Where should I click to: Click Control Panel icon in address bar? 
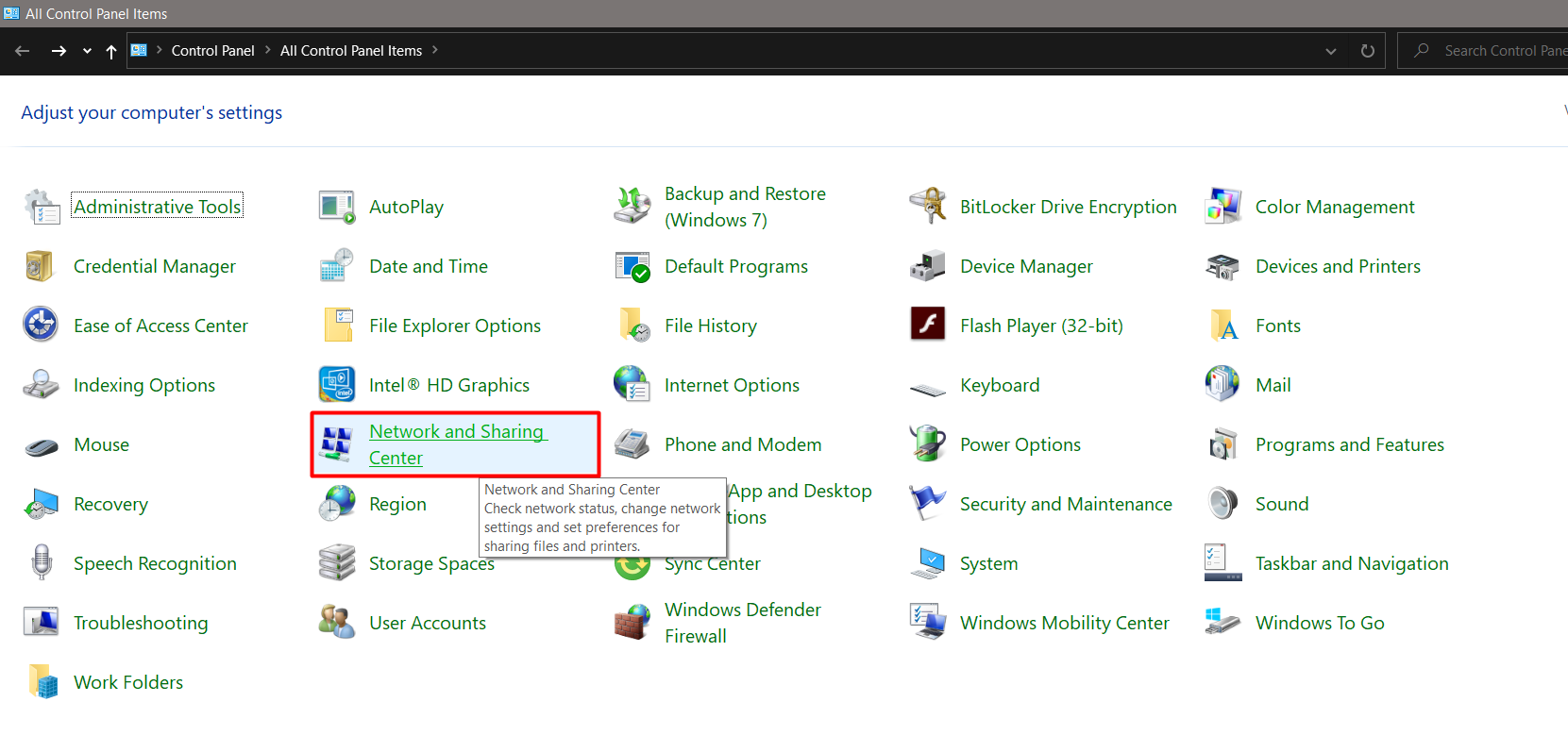click(x=139, y=51)
